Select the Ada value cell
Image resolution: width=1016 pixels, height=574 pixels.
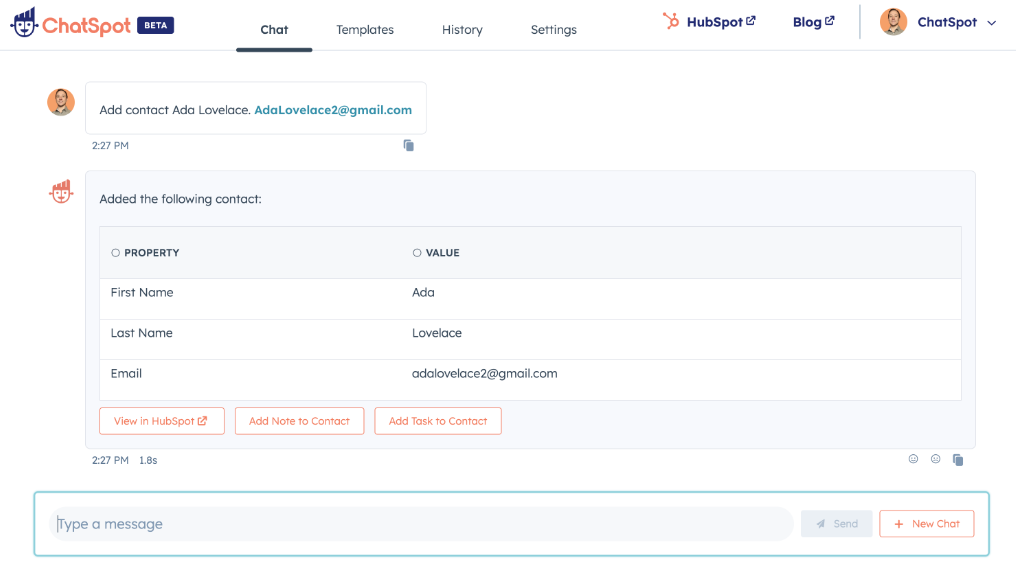[423, 292]
